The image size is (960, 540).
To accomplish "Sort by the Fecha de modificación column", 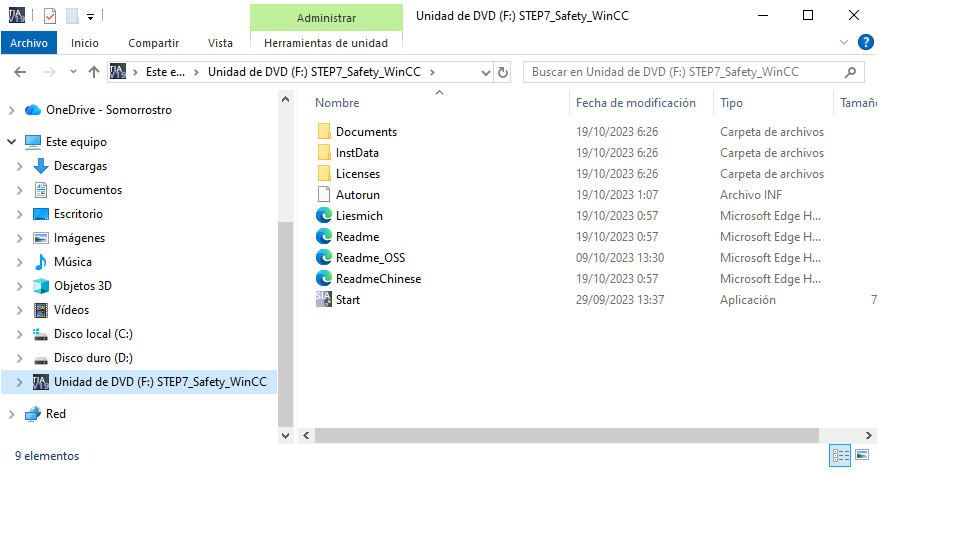I will (635, 103).
